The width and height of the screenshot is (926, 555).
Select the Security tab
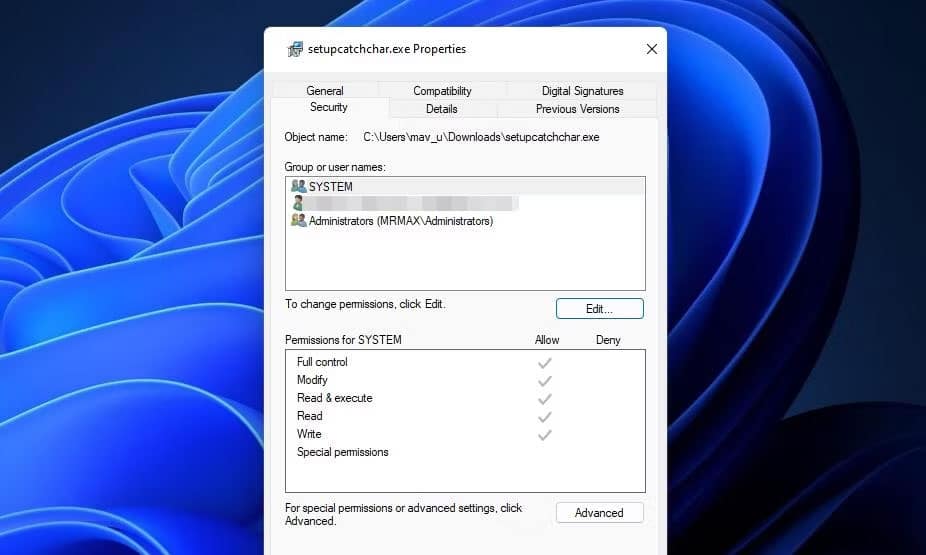[x=329, y=107]
